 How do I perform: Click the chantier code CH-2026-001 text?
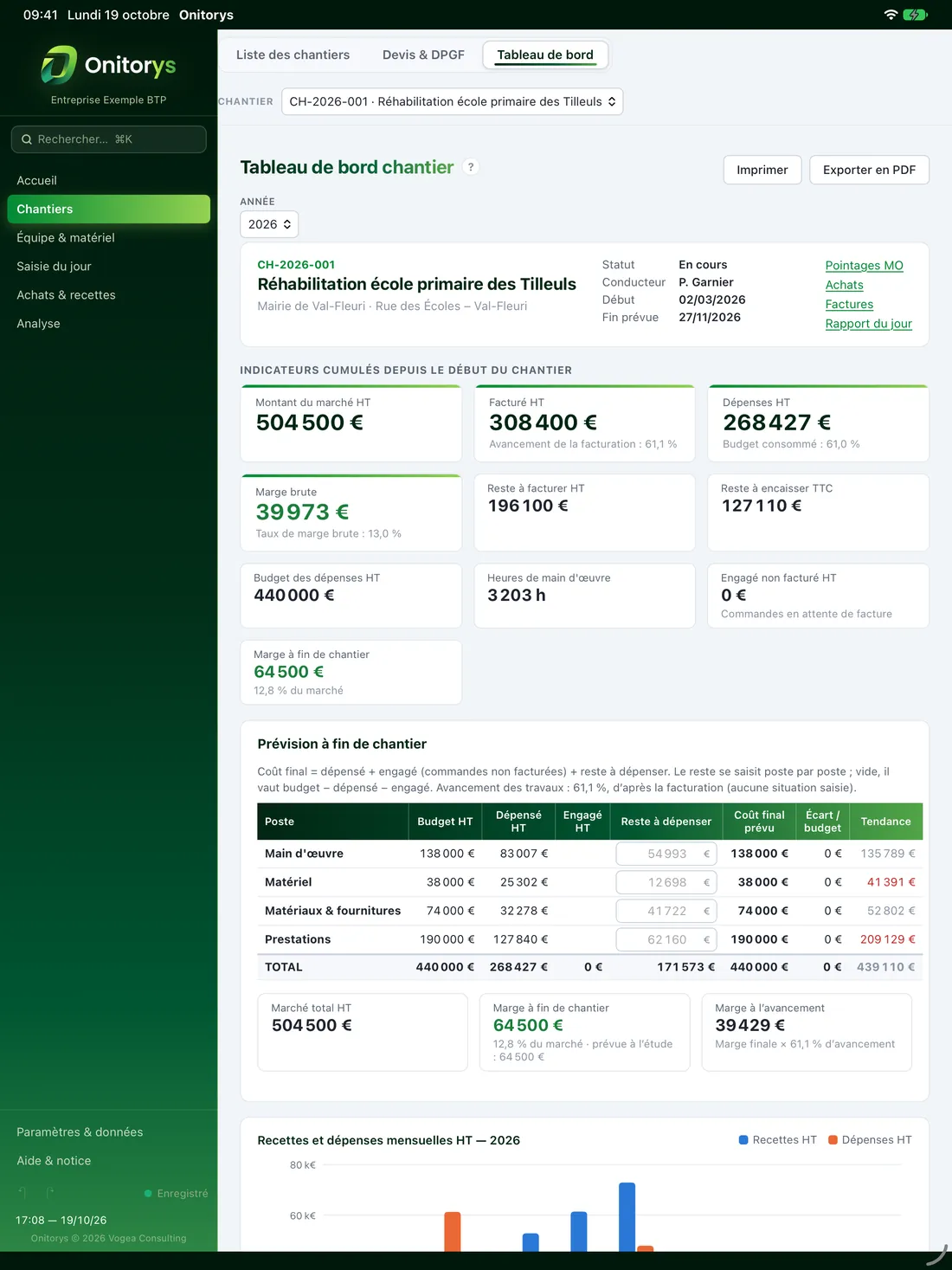(296, 265)
